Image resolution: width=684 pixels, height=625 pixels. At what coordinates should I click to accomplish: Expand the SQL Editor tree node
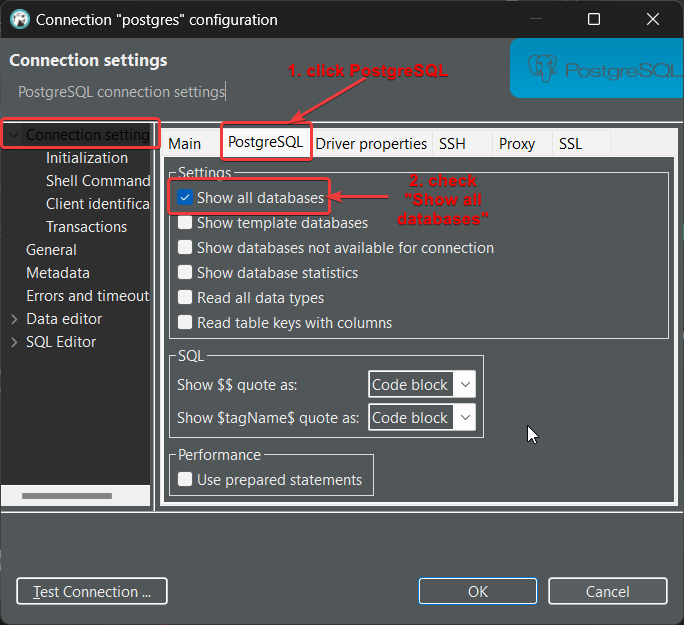[14, 342]
